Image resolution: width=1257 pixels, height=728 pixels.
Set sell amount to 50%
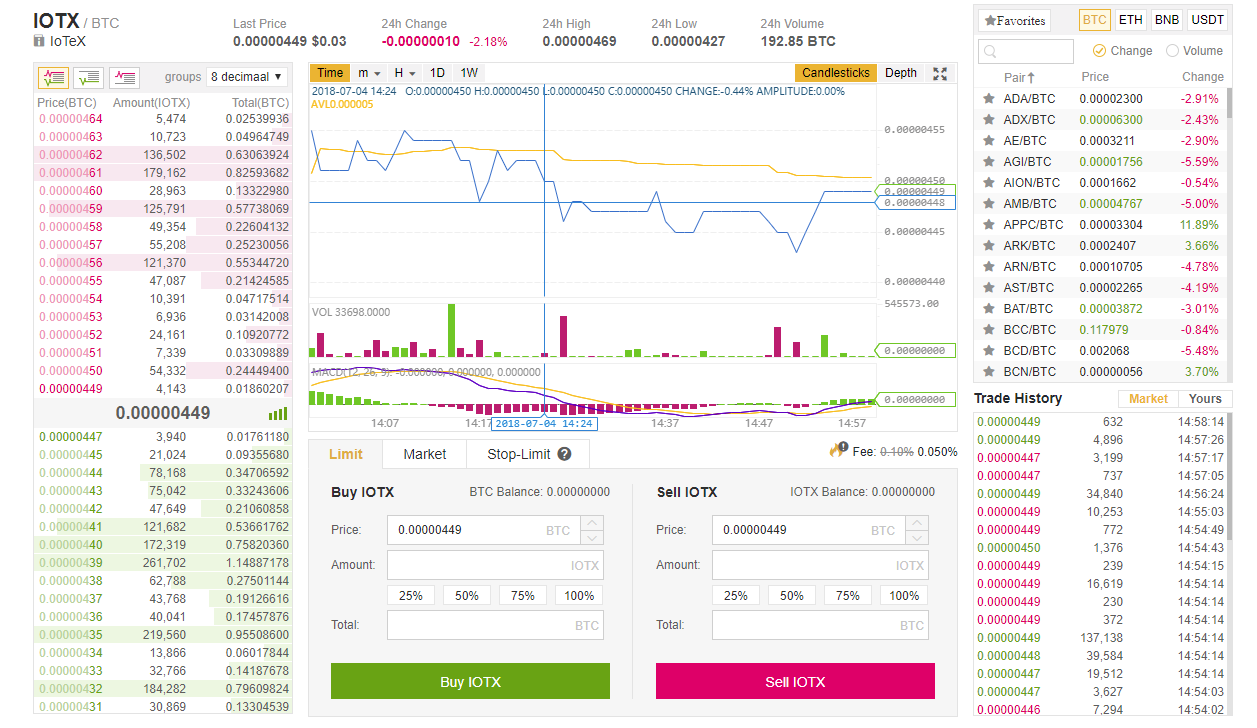[792, 596]
